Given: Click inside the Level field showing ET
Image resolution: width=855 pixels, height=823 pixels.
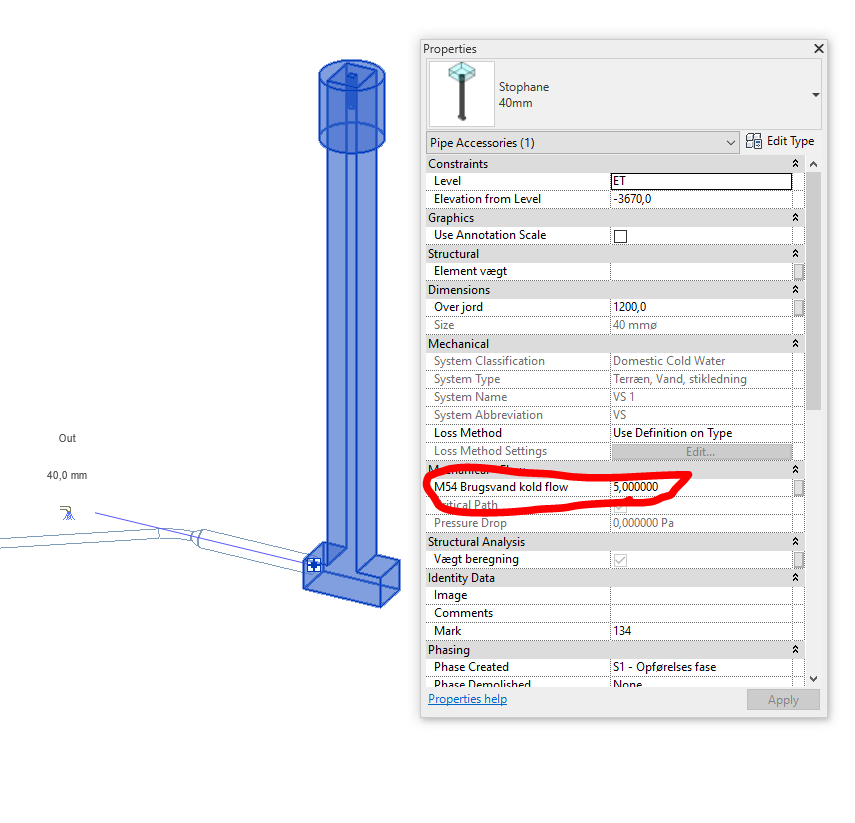Looking at the screenshot, I should [x=700, y=181].
